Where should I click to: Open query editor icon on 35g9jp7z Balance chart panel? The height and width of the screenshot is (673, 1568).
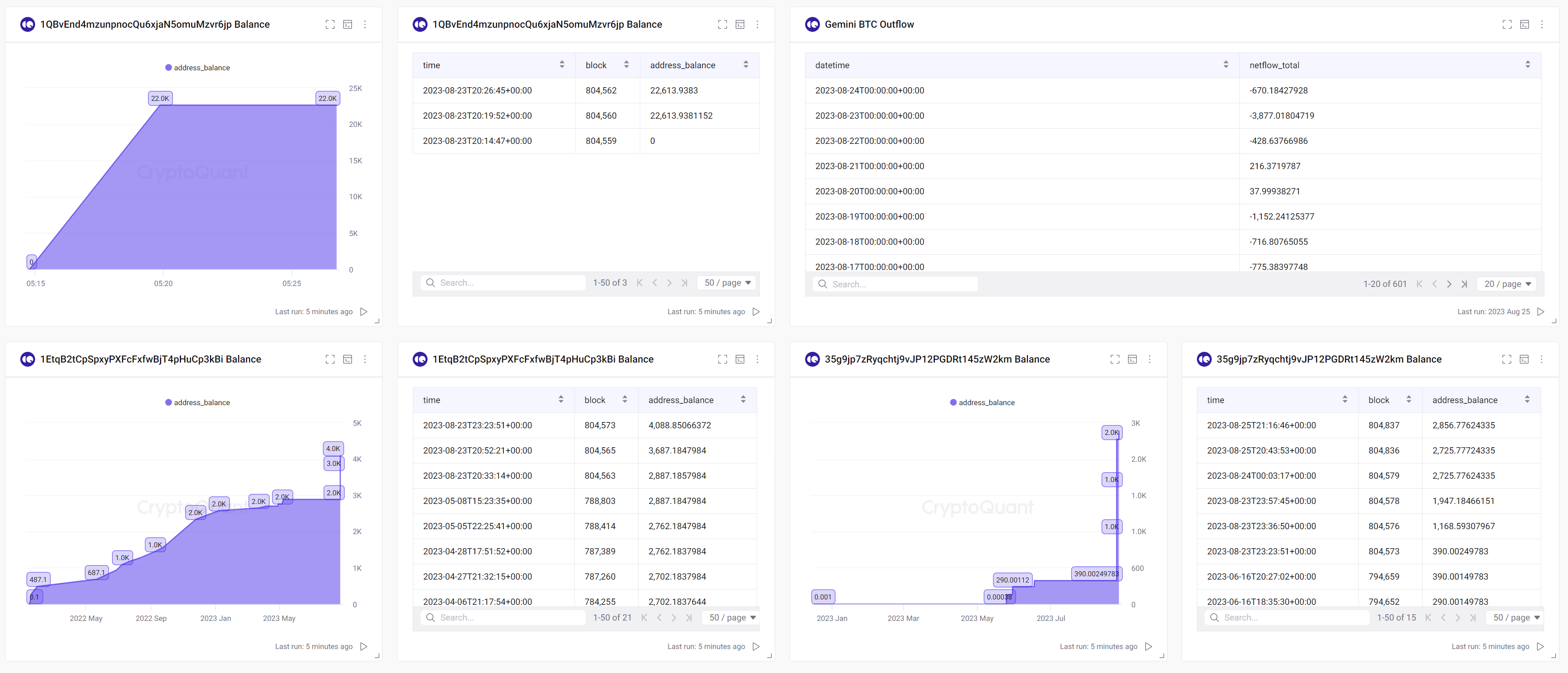(x=1133, y=359)
